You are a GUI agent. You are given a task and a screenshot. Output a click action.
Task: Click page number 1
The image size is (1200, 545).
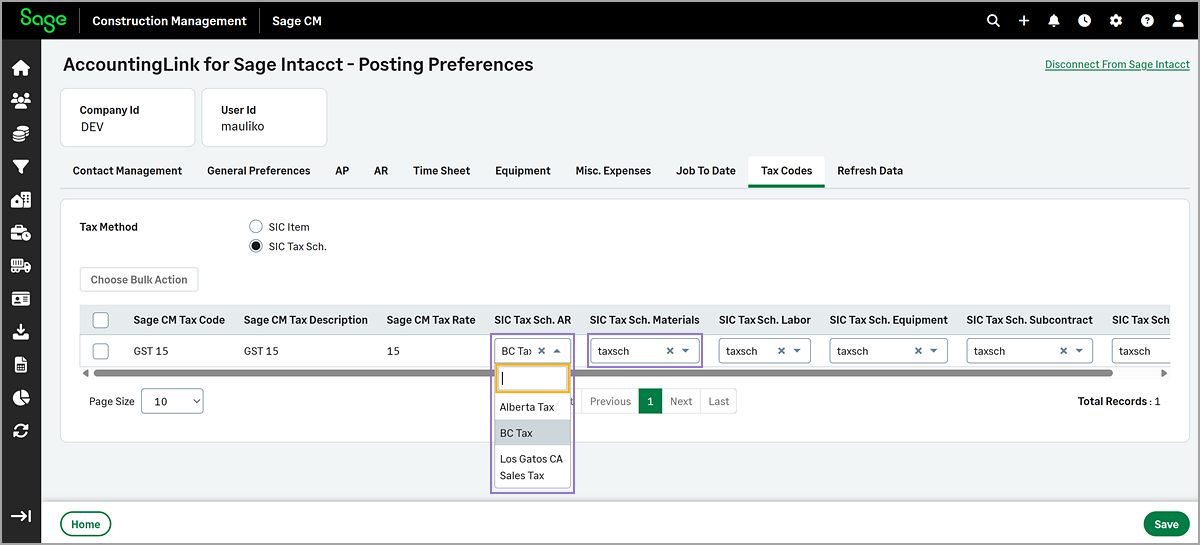pyautogui.click(x=650, y=401)
